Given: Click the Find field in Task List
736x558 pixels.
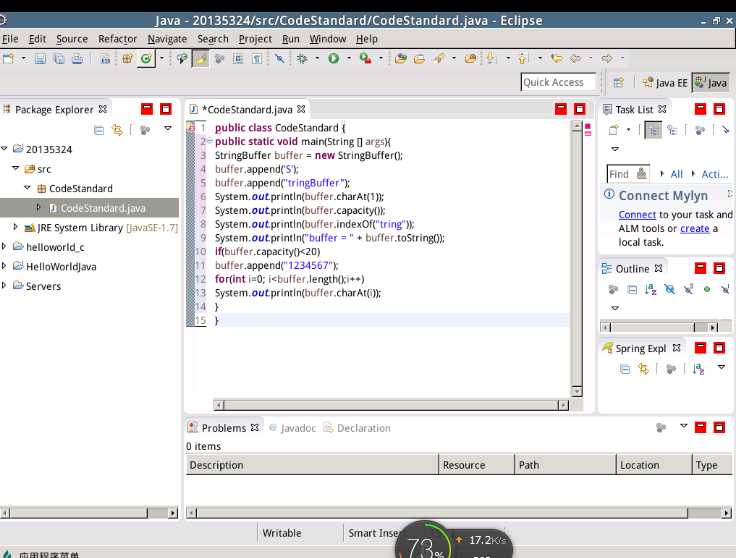Looking at the screenshot, I should [x=628, y=174].
